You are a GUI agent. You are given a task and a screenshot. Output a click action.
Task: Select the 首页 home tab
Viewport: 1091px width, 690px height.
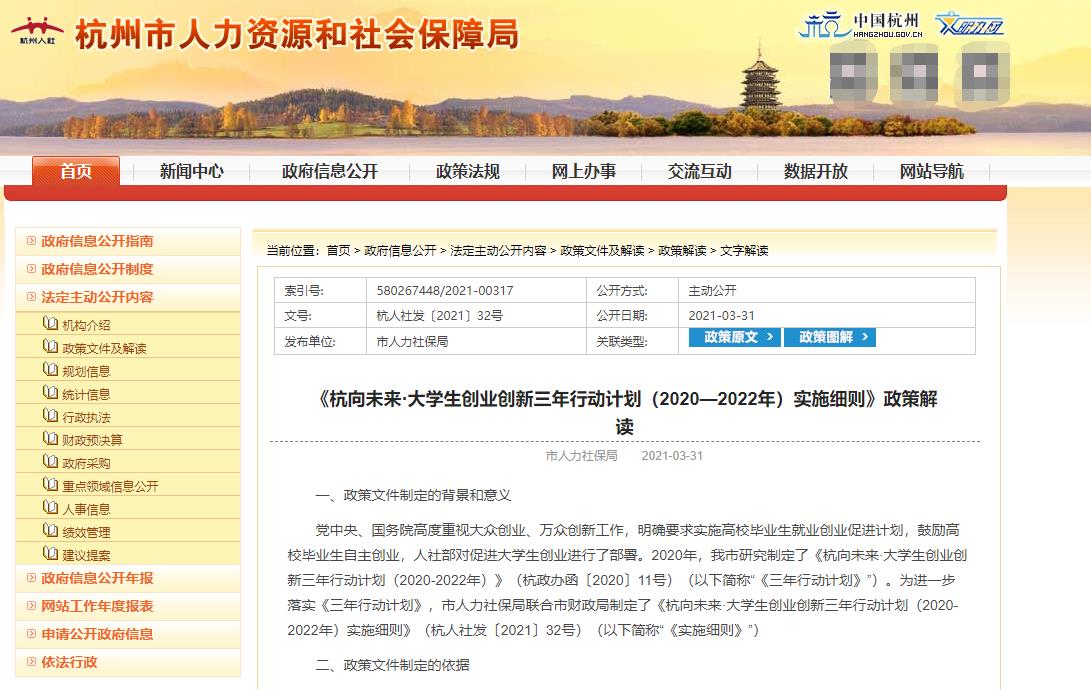pos(76,171)
